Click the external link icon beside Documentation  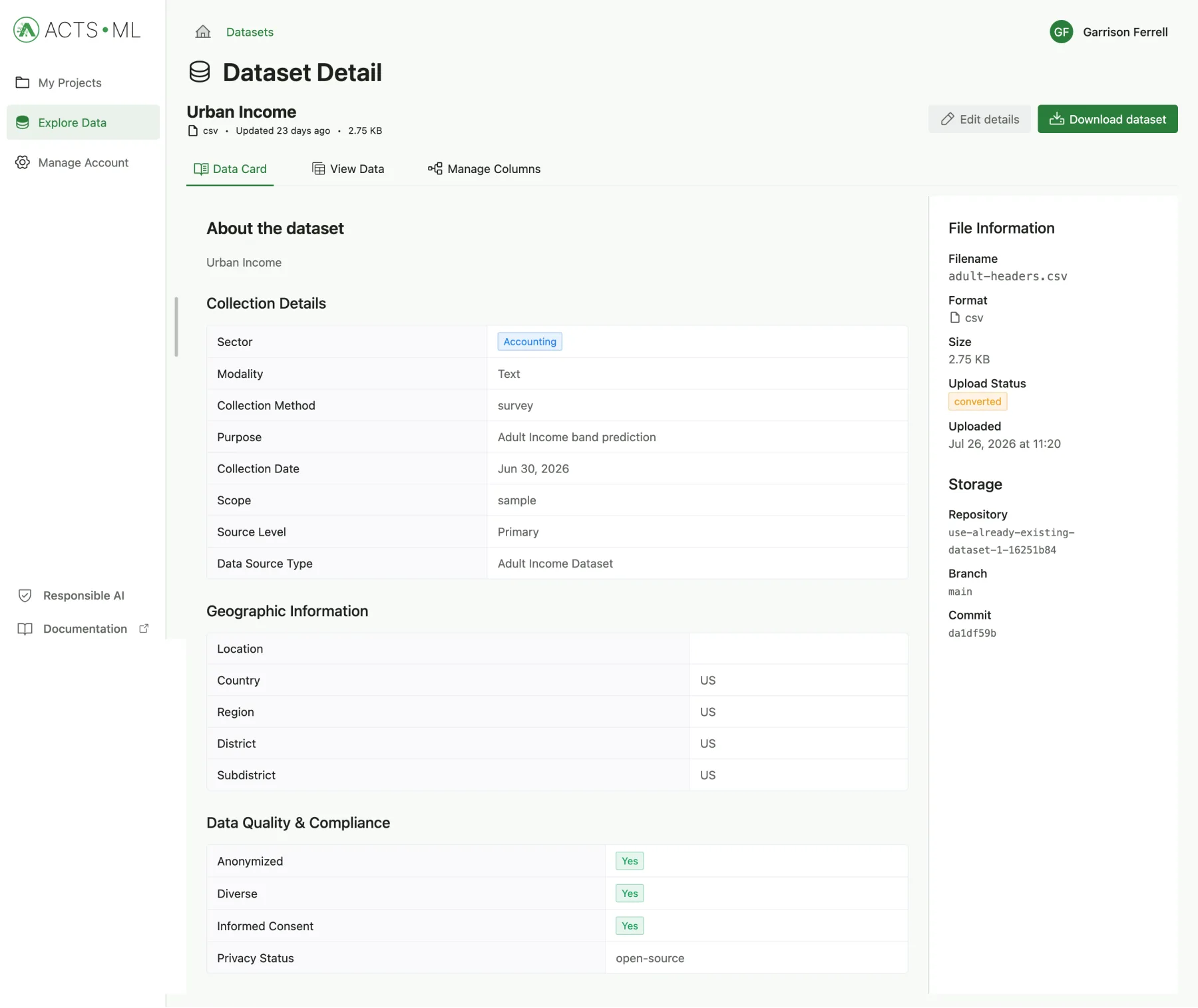(x=144, y=628)
